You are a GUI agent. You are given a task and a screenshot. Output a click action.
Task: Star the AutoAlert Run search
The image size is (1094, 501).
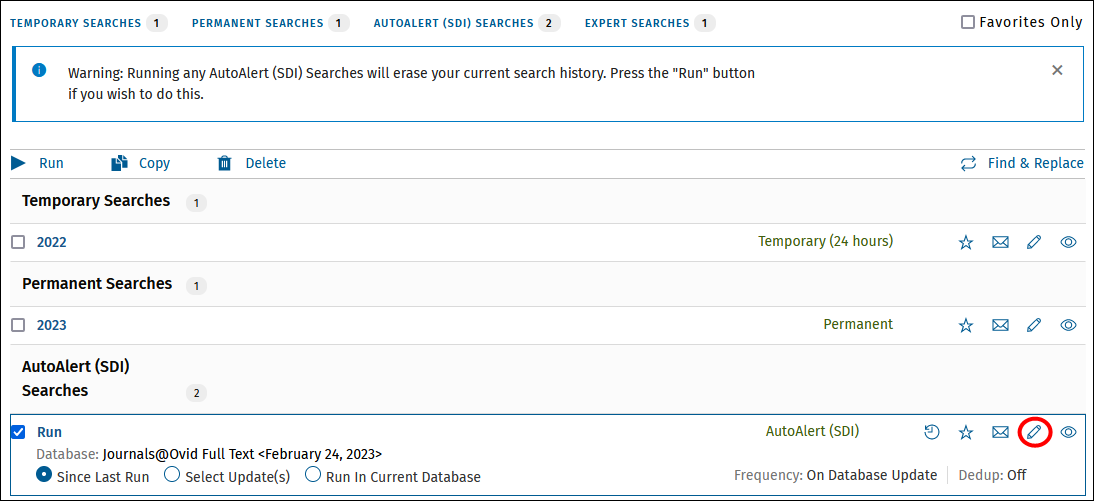point(966,432)
